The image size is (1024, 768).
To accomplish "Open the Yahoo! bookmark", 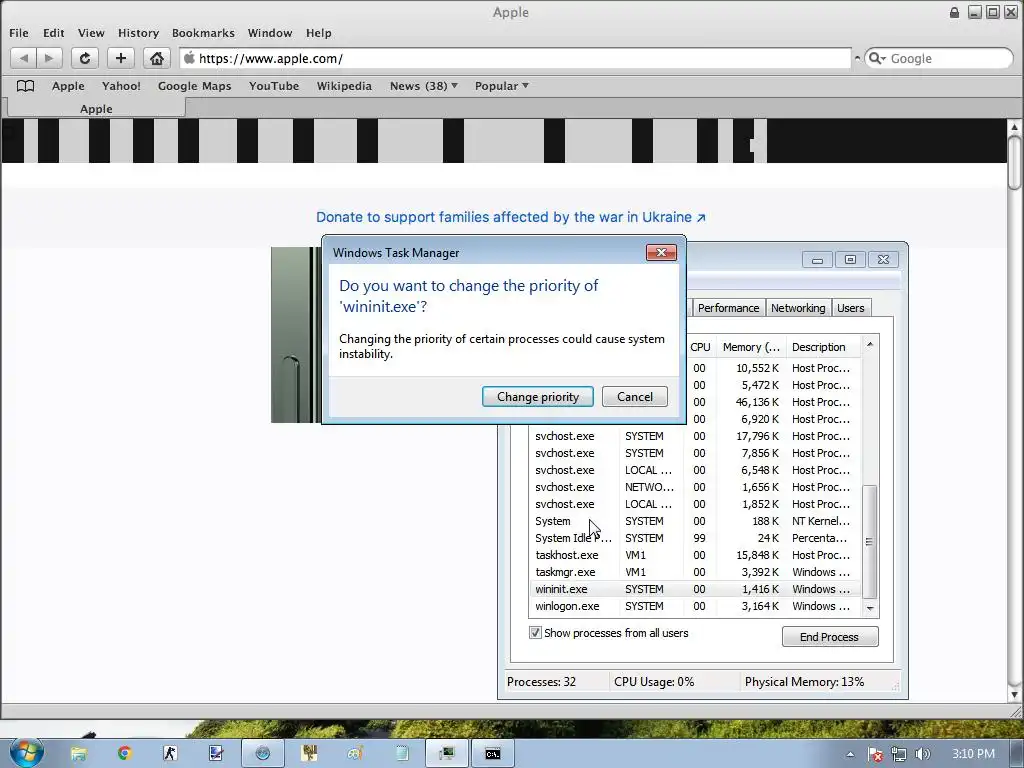I will click(x=121, y=86).
